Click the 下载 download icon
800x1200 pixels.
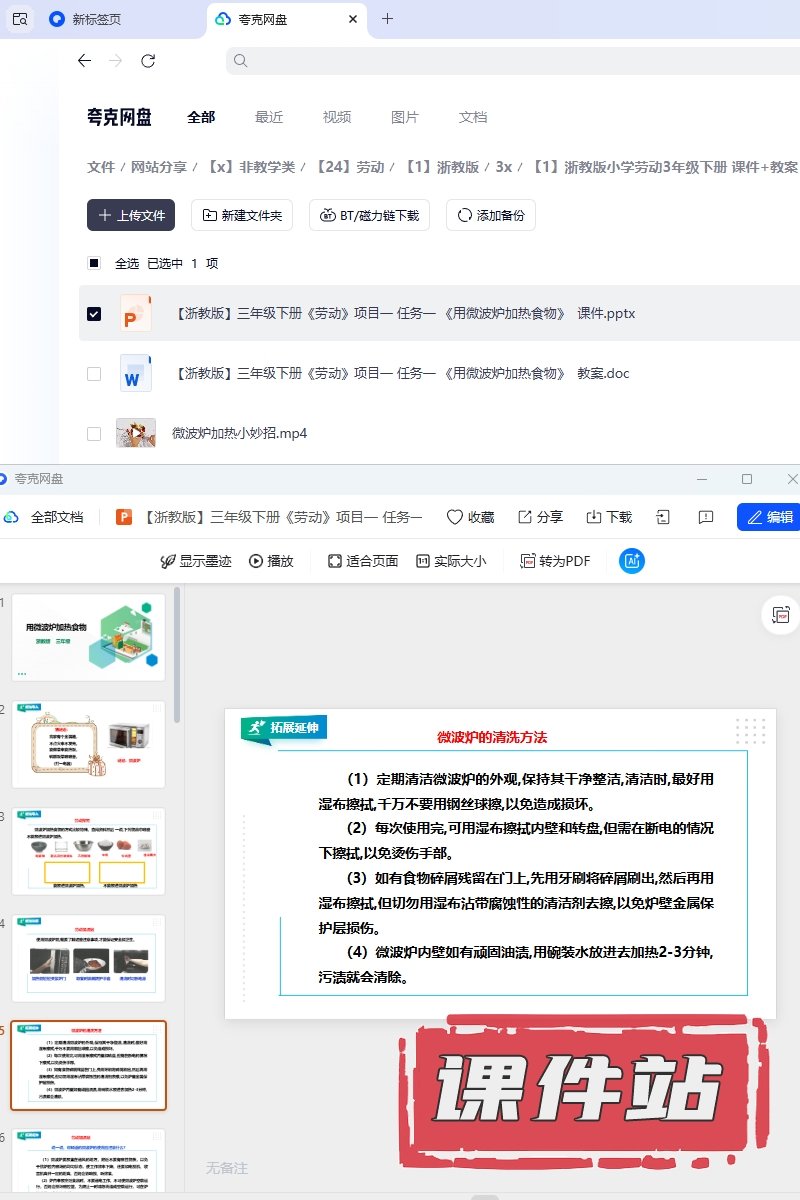point(609,517)
